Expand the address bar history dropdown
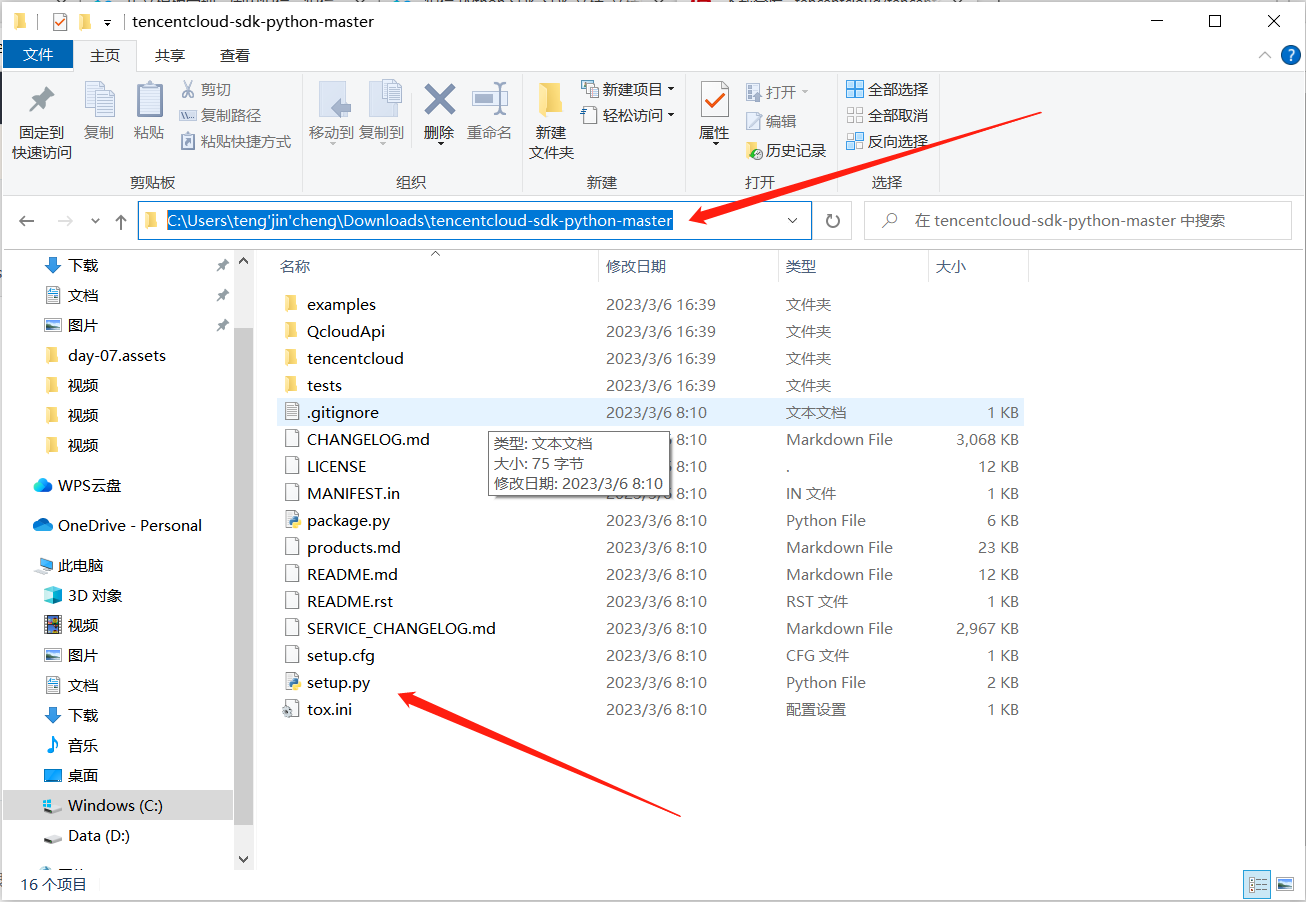Screen dimensions: 1306x902 pyautogui.click(x=792, y=221)
